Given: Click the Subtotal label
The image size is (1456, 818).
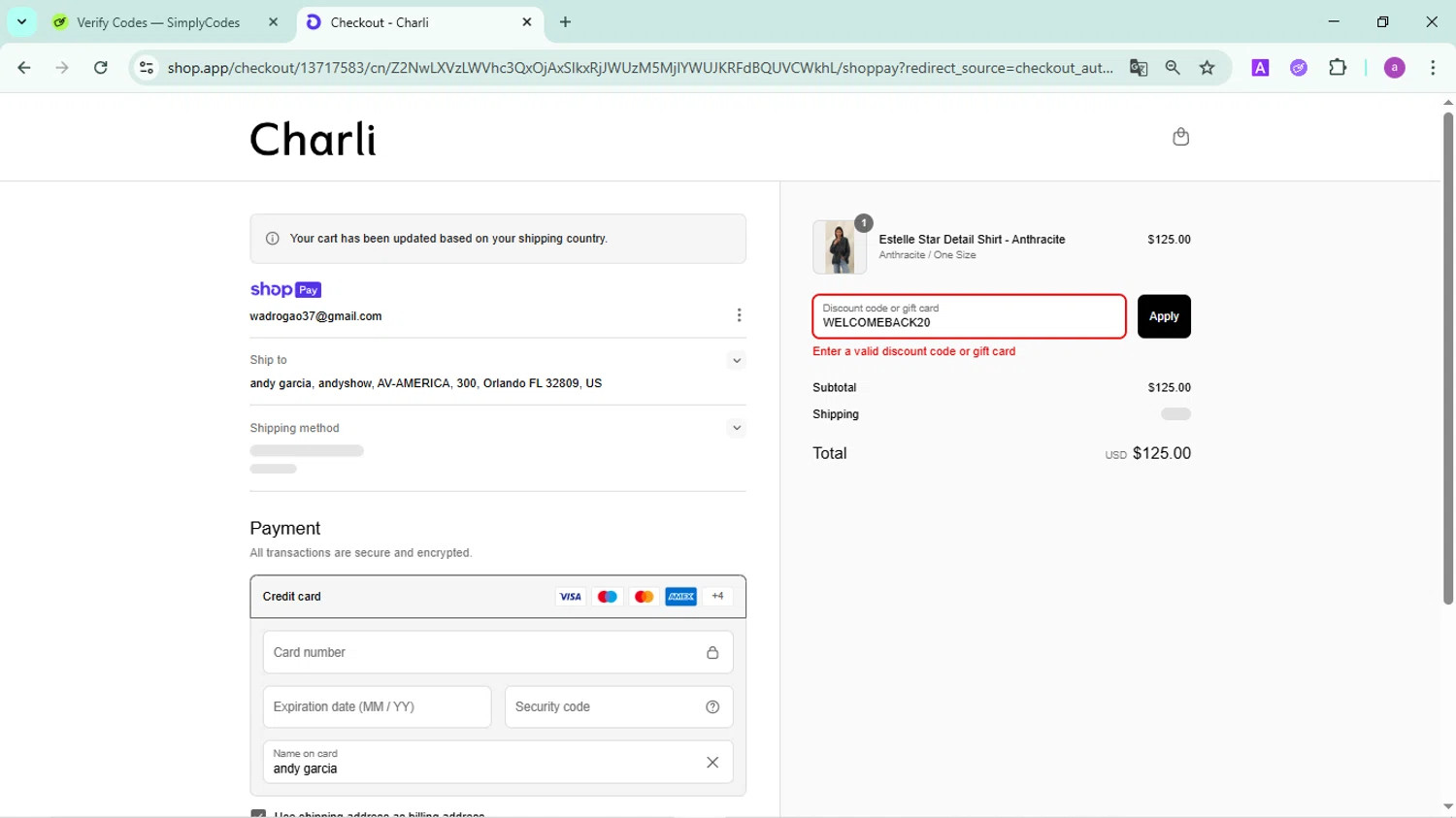Looking at the screenshot, I should [834, 387].
